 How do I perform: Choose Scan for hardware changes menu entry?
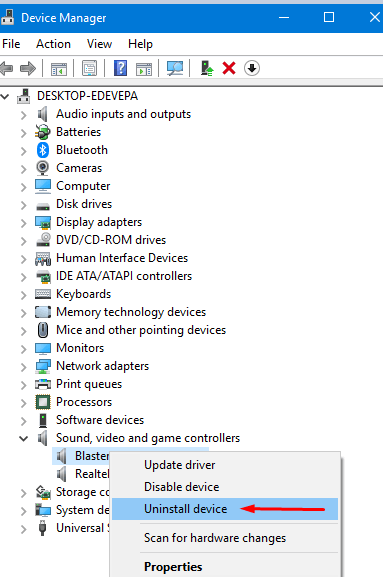click(x=225, y=538)
